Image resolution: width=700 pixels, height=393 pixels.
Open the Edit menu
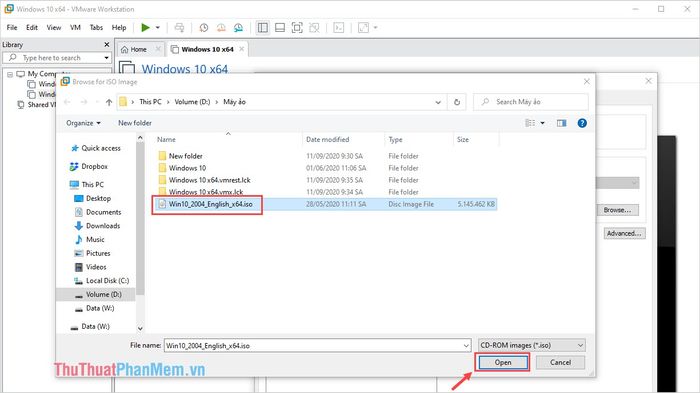click(x=32, y=28)
